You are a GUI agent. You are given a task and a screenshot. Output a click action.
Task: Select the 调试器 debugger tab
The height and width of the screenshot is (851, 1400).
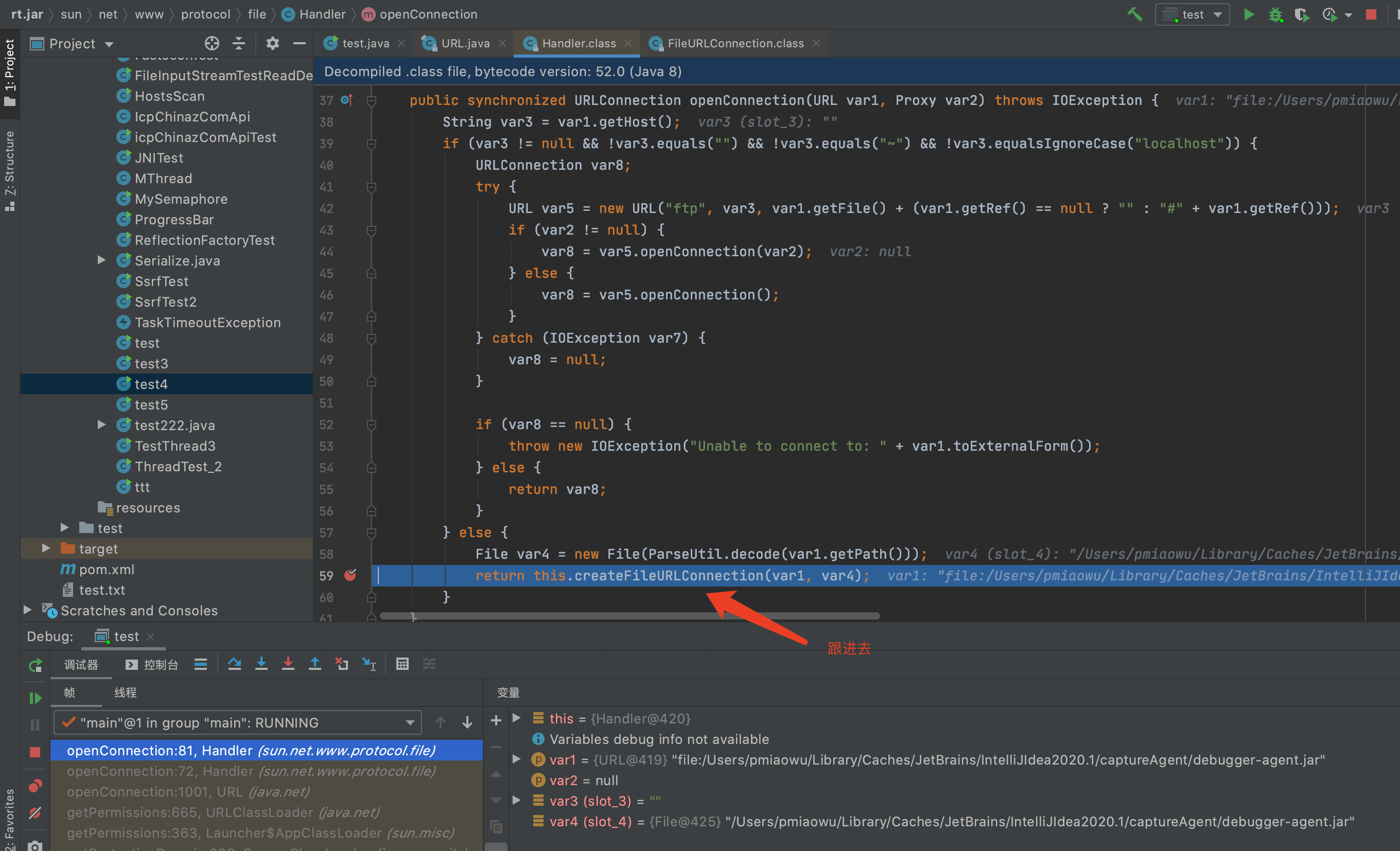tap(81, 664)
